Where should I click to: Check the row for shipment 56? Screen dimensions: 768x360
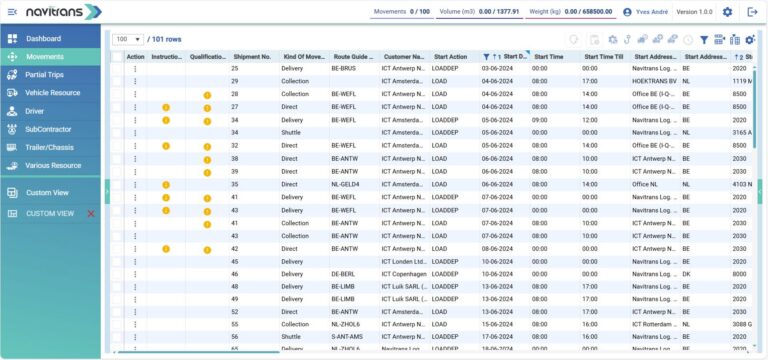(x=117, y=337)
